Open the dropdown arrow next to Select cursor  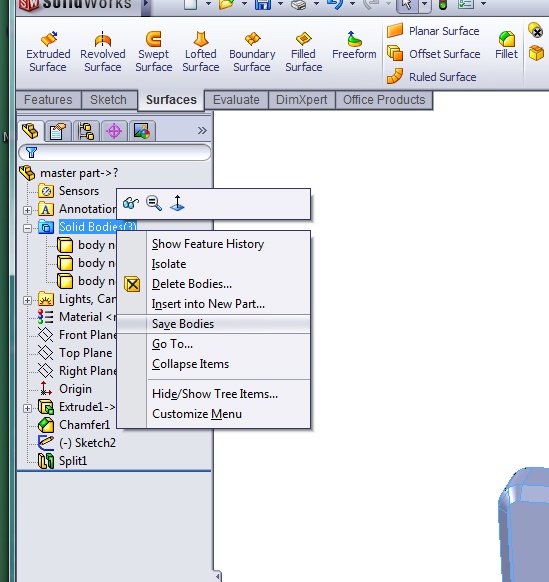coord(425,4)
